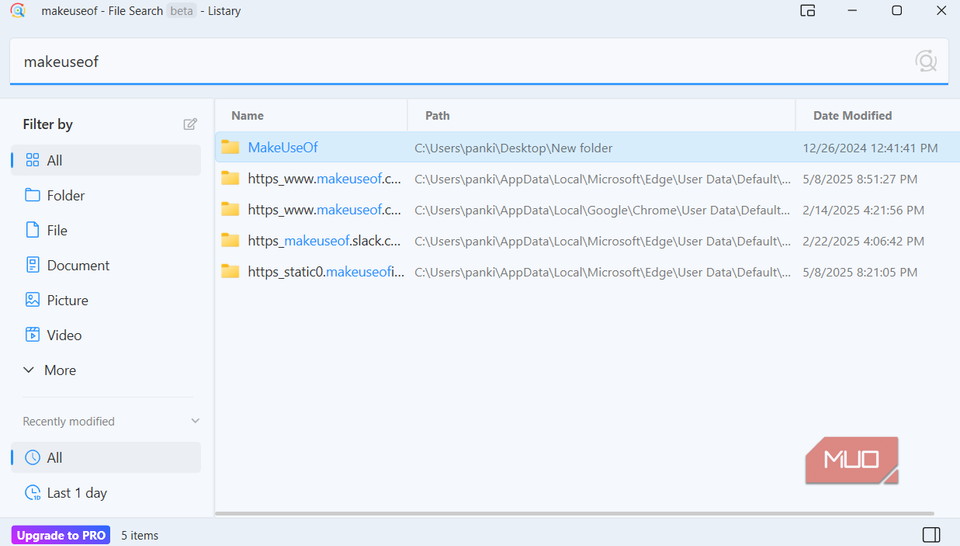Click date 5/8/2025 8:51:27 PM
The height and width of the screenshot is (546, 960).
[860, 179]
